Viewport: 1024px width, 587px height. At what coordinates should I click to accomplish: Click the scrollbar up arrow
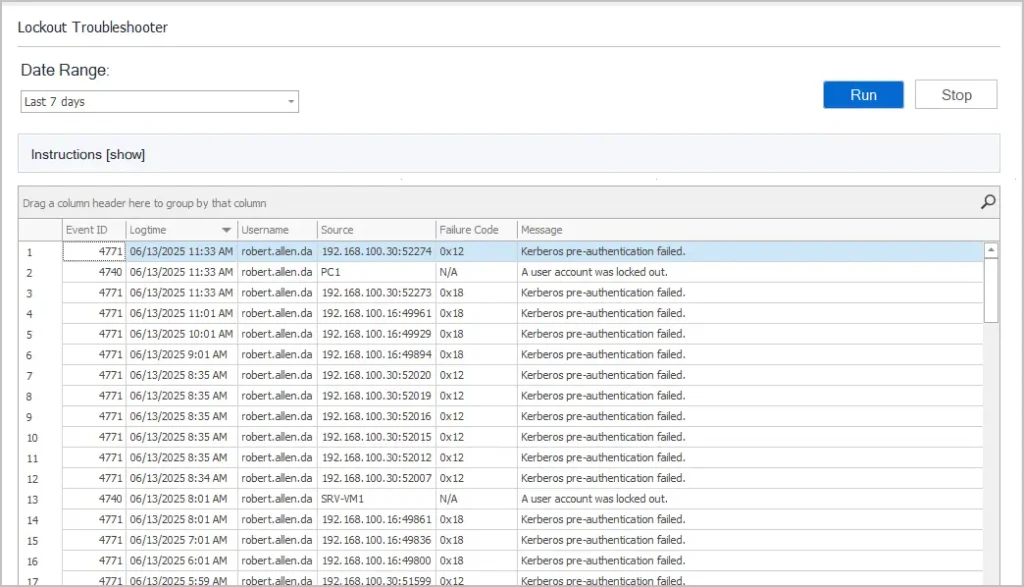pos(991,250)
